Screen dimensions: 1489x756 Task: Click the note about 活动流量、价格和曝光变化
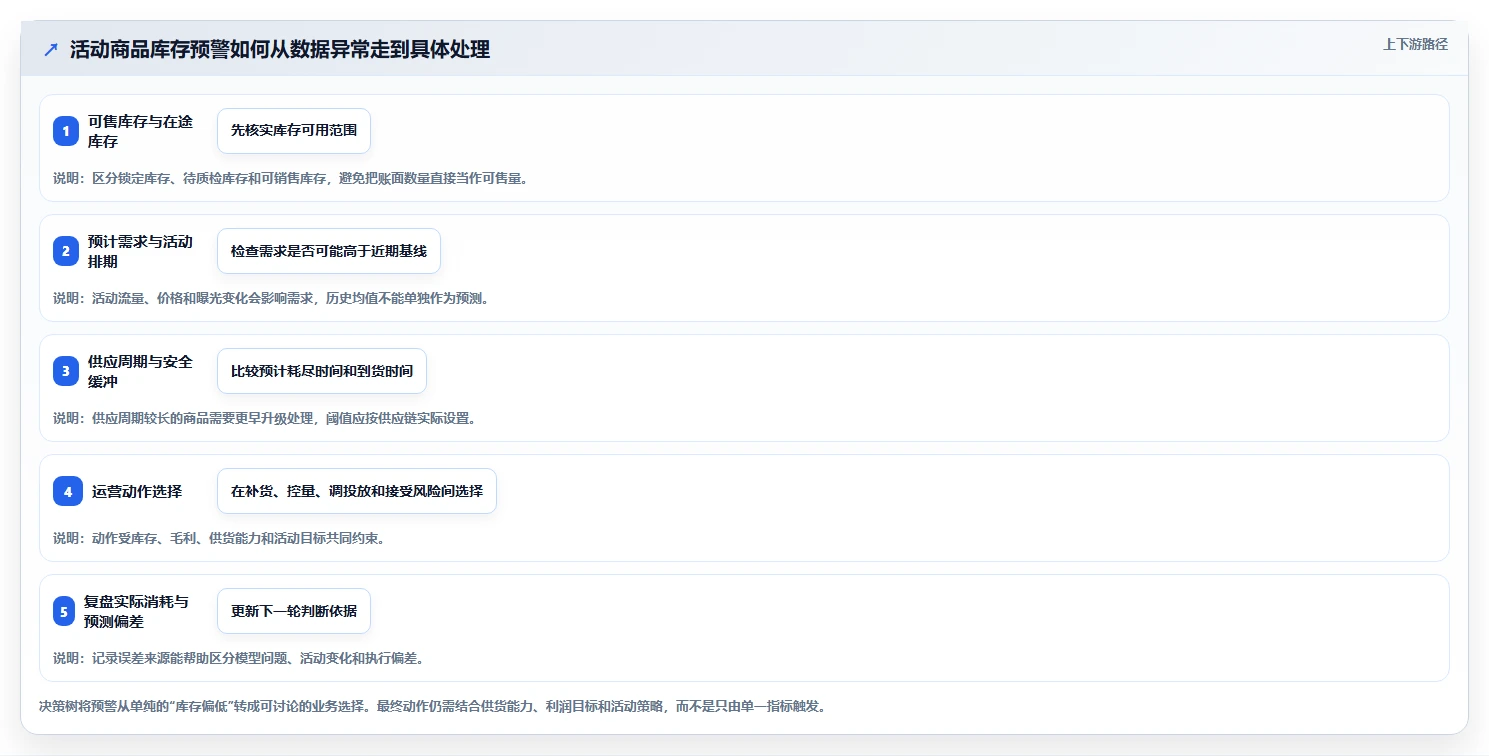(x=271, y=298)
